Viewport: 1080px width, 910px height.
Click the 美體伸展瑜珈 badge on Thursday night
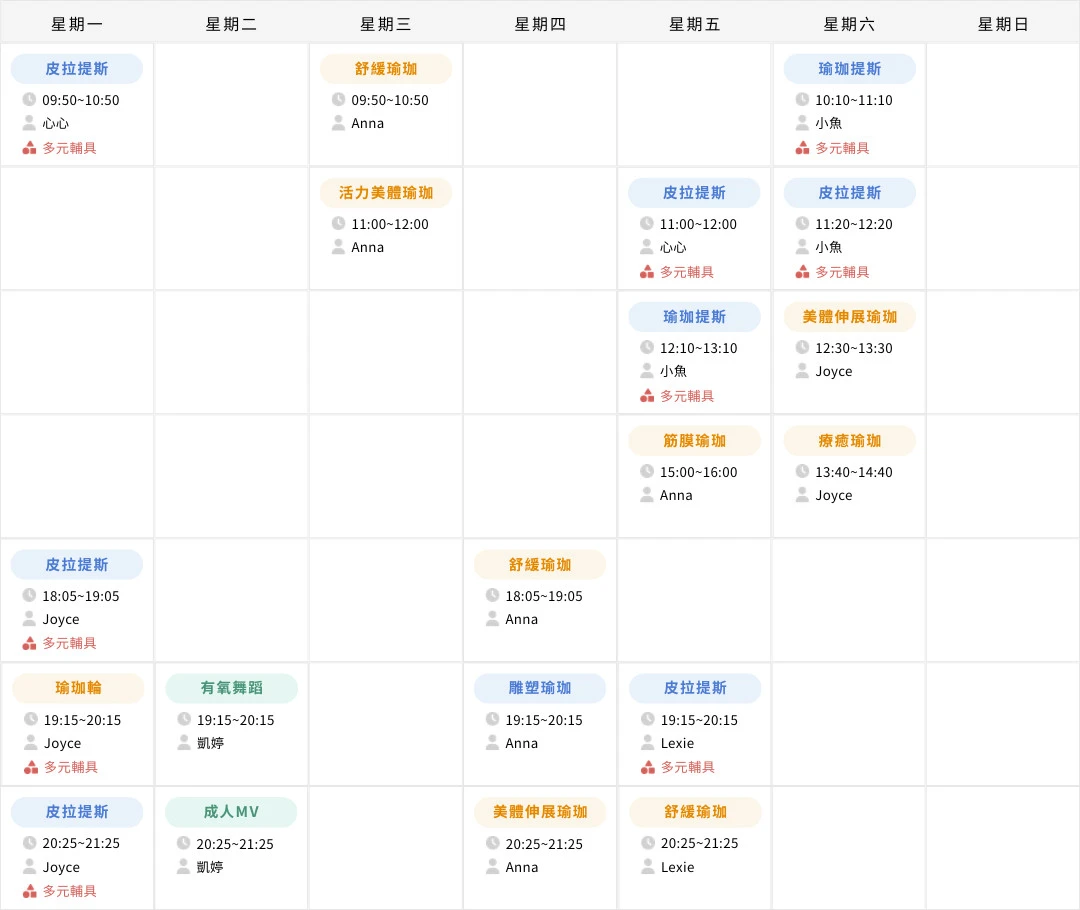coord(540,812)
